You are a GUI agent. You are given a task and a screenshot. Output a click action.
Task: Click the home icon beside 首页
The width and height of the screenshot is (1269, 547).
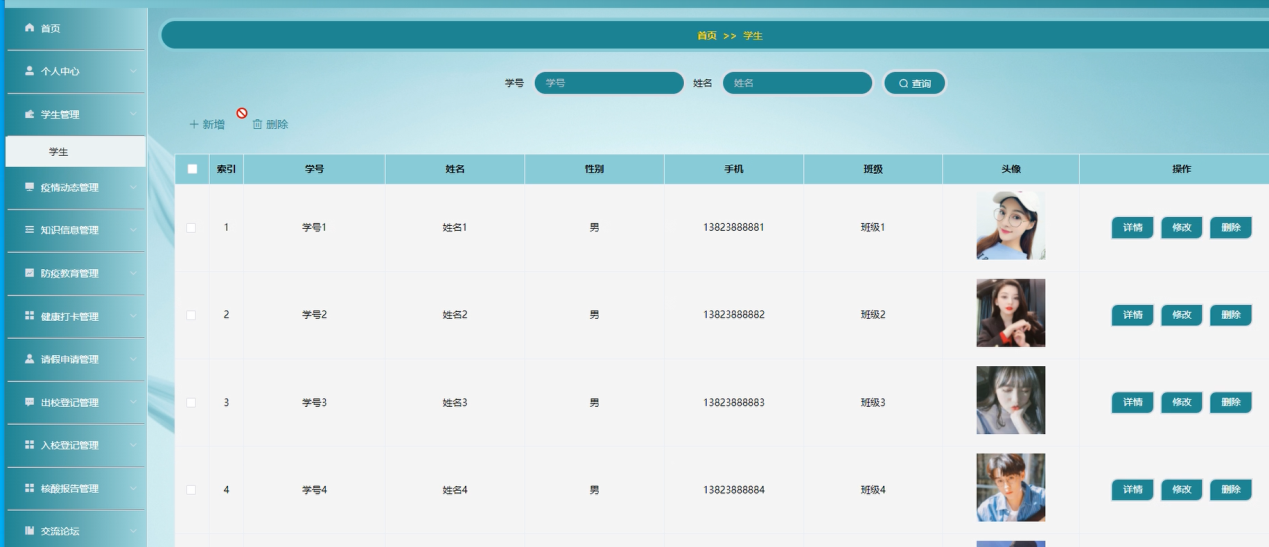(x=29, y=28)
